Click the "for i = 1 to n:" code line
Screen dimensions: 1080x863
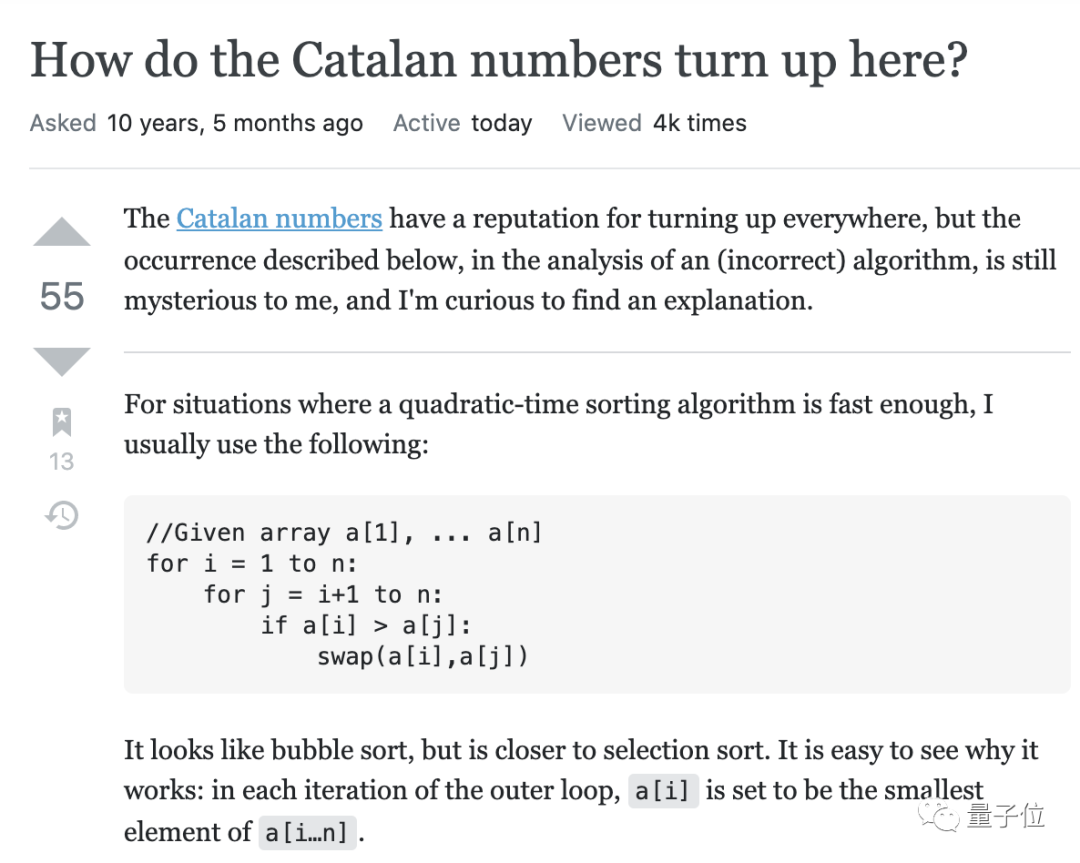[x=251, y=563]
